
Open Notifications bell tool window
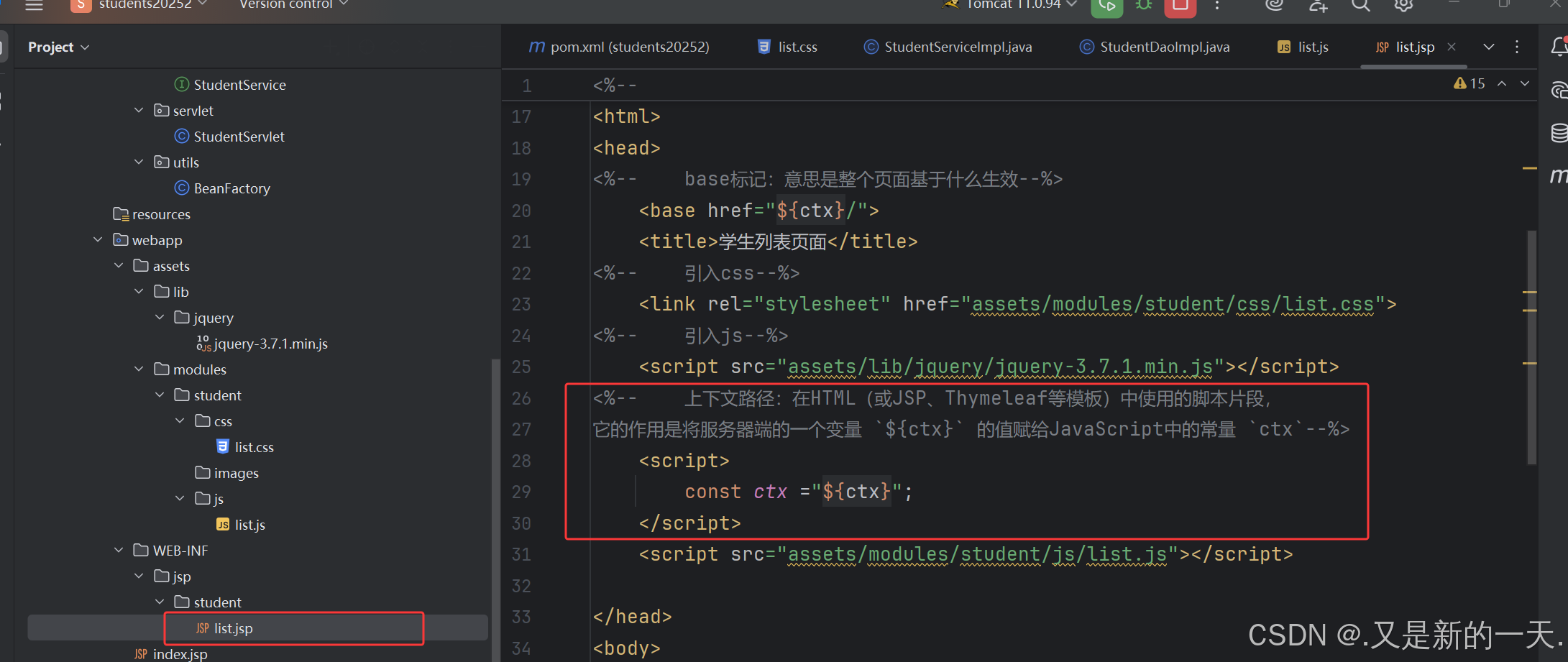(1558, 47)
